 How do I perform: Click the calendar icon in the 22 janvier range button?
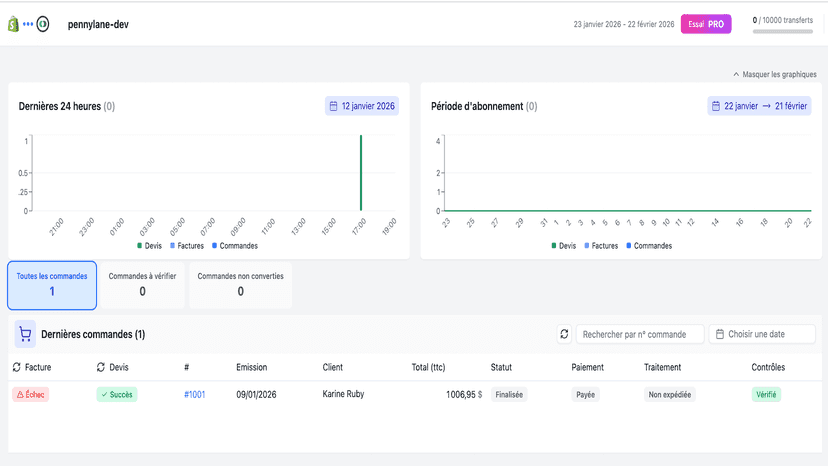pyautogui.click(x=716, y=106)
